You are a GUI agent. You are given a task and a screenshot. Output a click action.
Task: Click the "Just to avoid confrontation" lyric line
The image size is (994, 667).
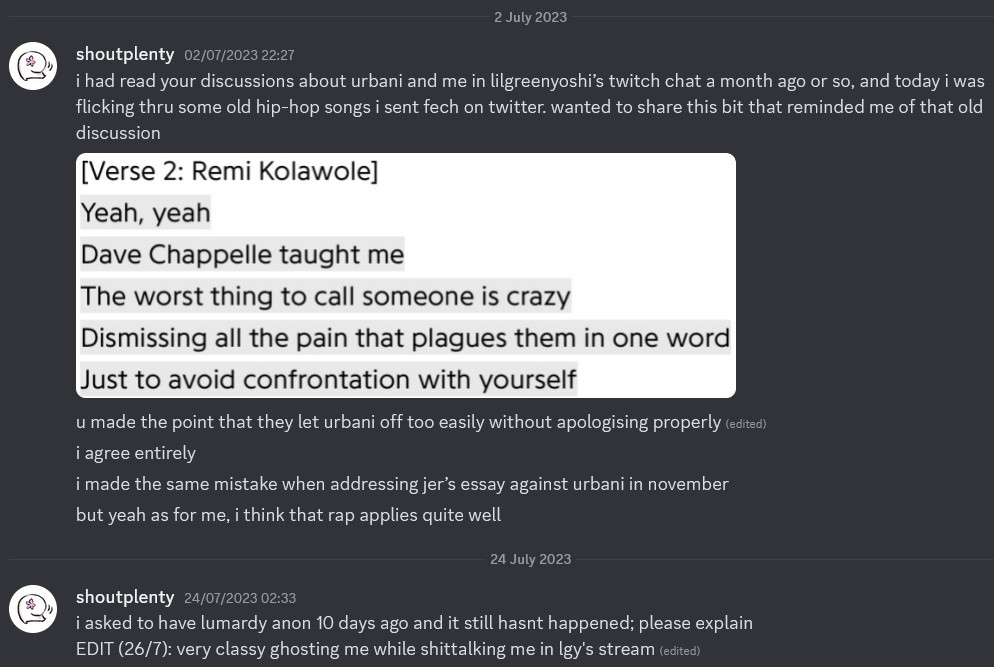point(328,380)
